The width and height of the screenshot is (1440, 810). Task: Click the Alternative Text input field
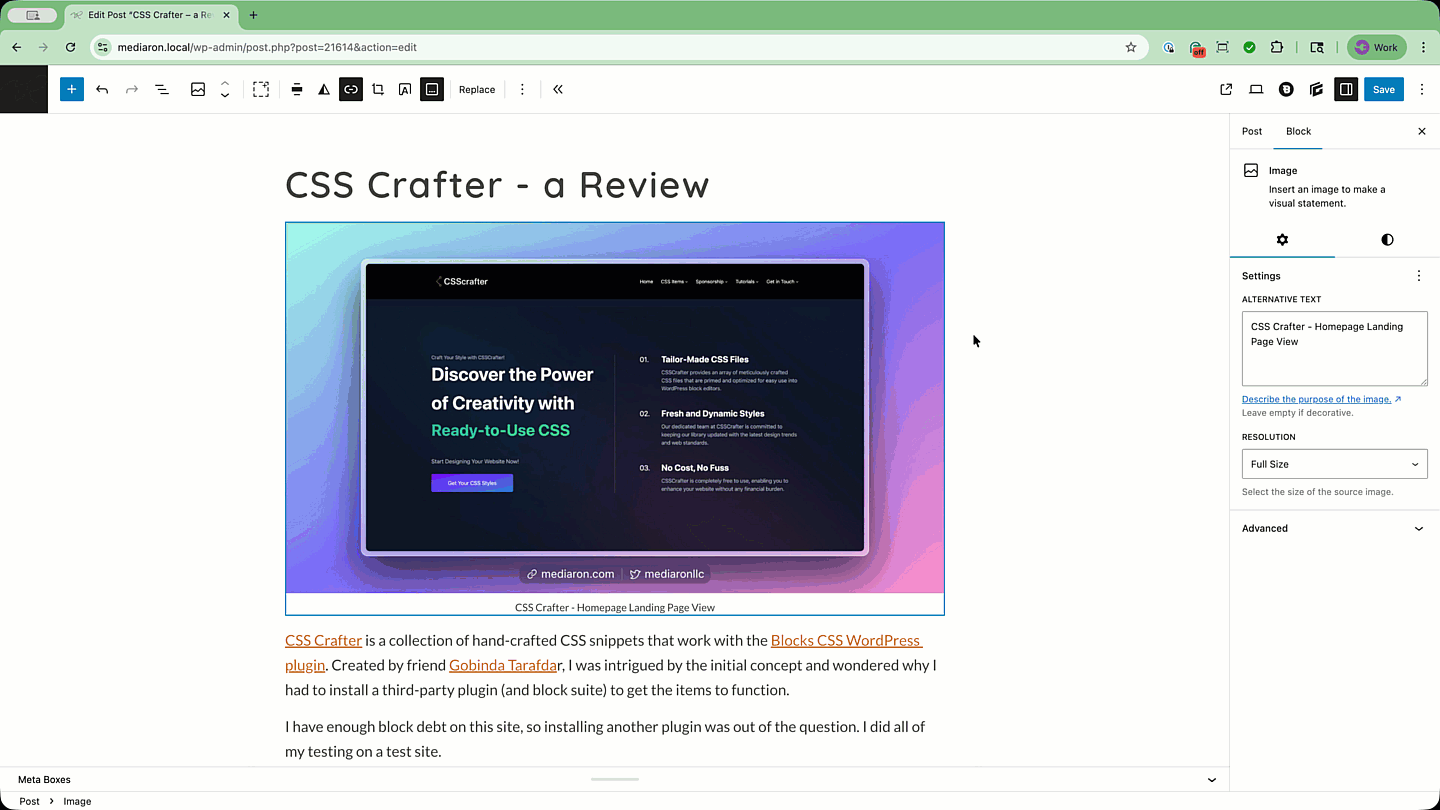click(1334, 348)
